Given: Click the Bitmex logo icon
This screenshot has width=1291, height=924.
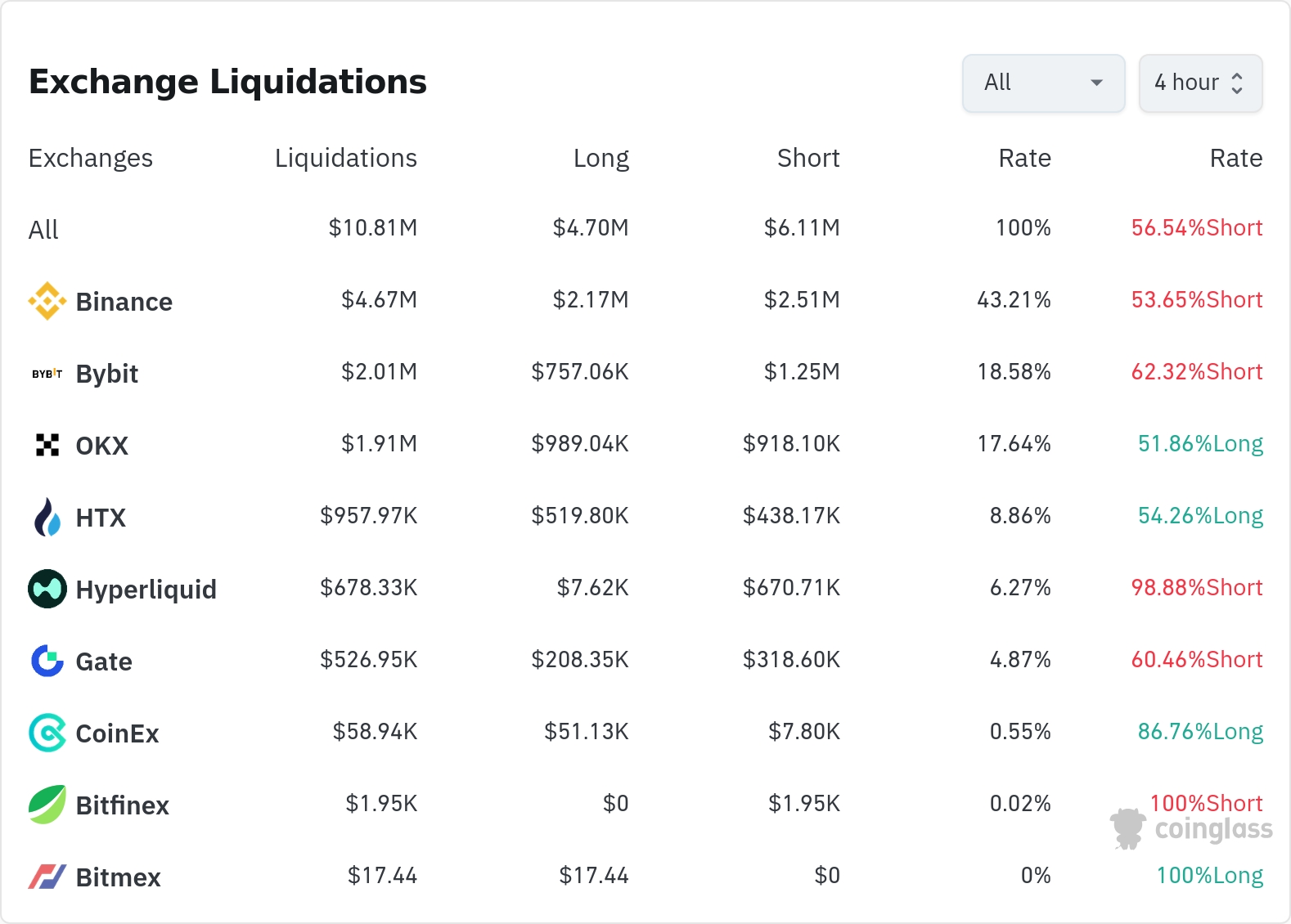Looking at the screenshot, I should (x=47, y=877).
